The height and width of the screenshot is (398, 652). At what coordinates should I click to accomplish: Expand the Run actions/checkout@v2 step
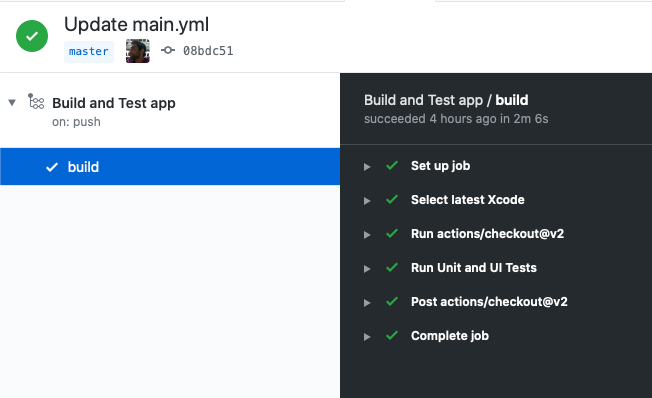[x=367, y=235]
